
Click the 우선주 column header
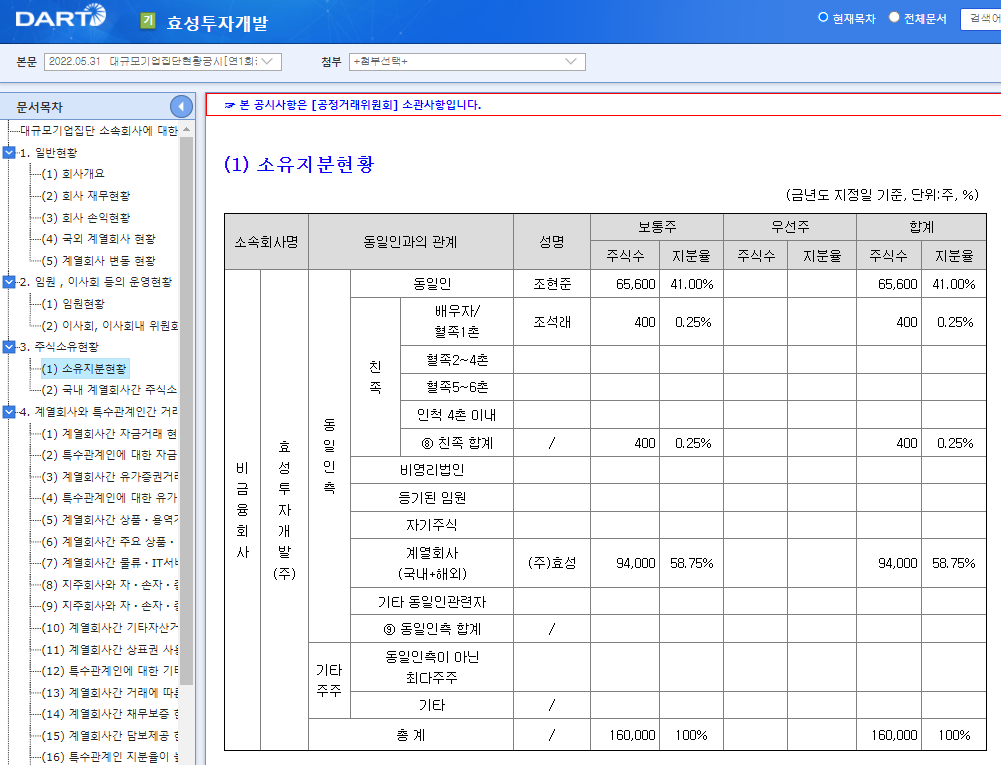790,227
